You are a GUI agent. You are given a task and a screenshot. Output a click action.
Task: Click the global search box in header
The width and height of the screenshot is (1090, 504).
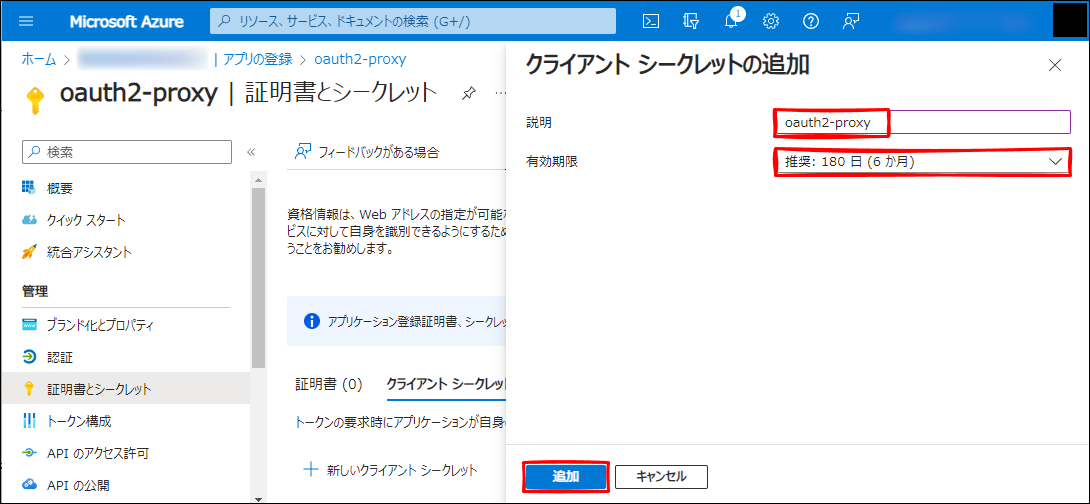tap(412, 21)
